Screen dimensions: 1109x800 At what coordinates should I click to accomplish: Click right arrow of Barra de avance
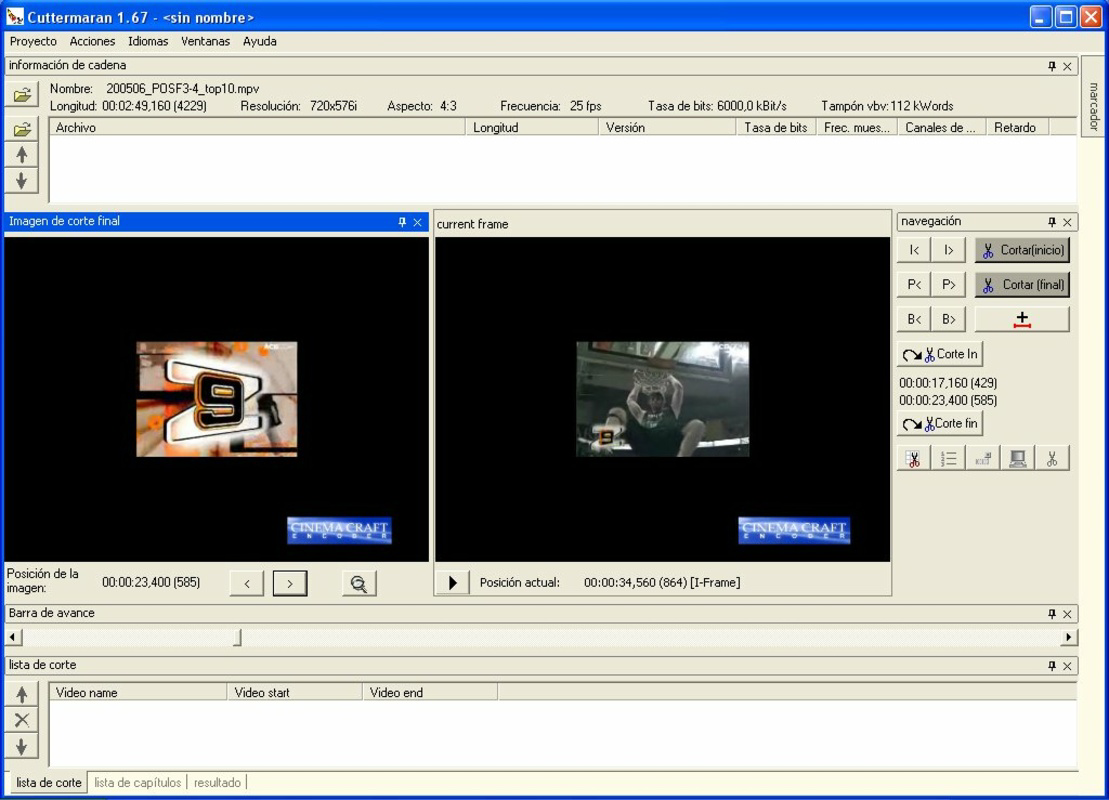pyautogui.click(x=1069, y=637)
